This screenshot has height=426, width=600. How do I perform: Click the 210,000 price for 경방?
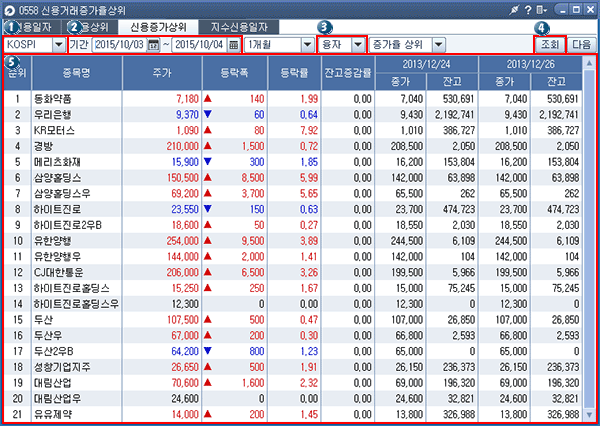pos(183,146)
